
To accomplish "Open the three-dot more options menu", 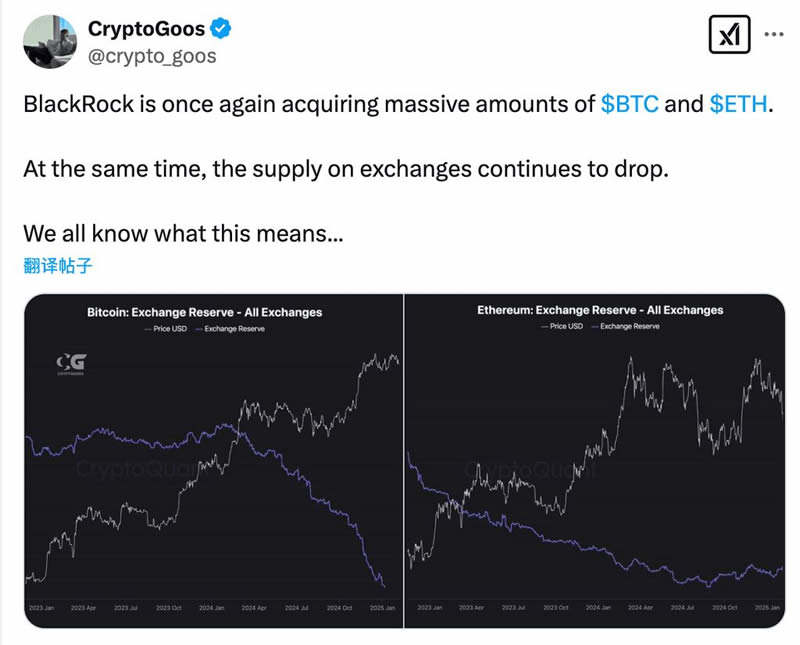I will pos(773,35).
